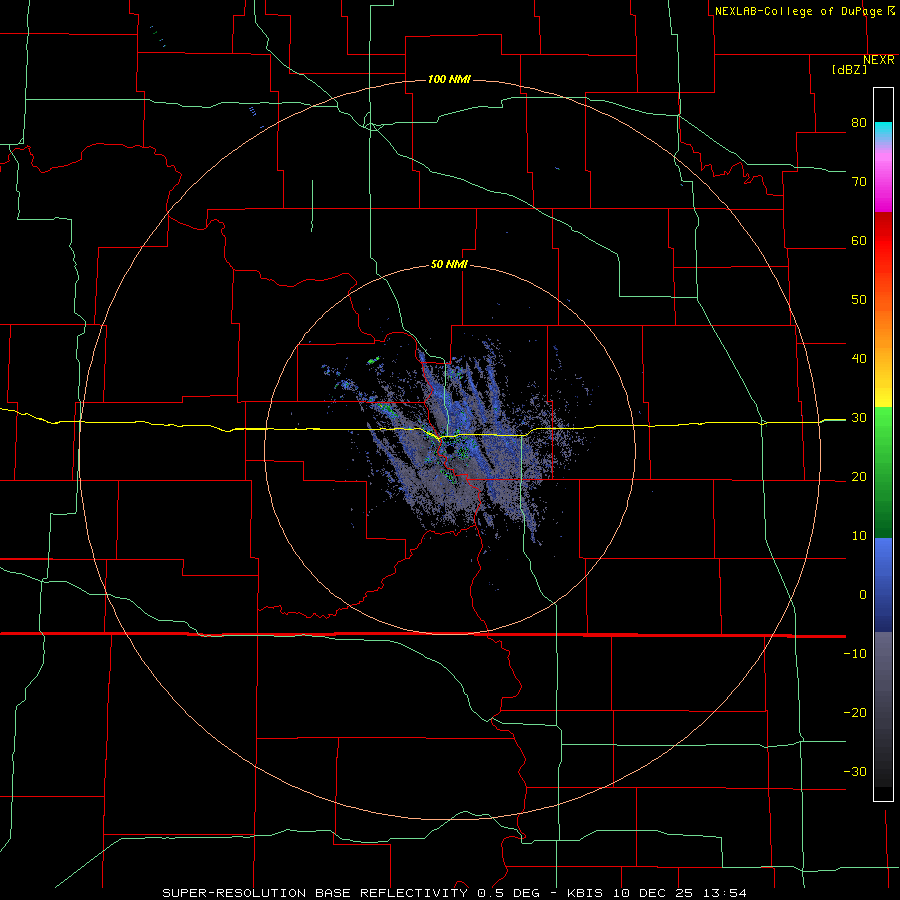This screenshot has width=900, height=900.
Task: Click the 30 value on the dBZ scale
Action: (859, 418)
